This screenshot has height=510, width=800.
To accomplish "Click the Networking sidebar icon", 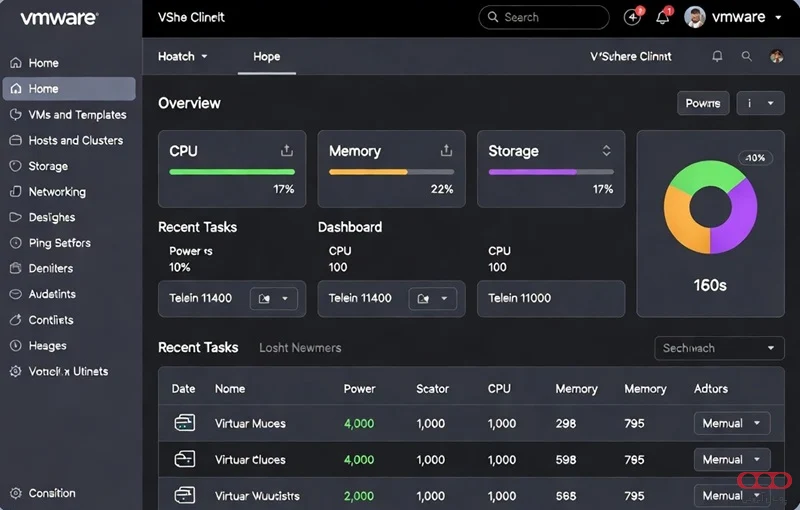I will [x=16, y=192].
